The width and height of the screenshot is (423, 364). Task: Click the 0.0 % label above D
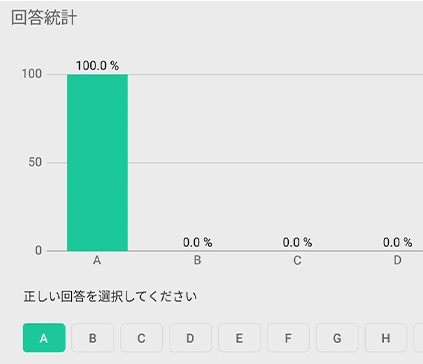[x=397, y=242]
